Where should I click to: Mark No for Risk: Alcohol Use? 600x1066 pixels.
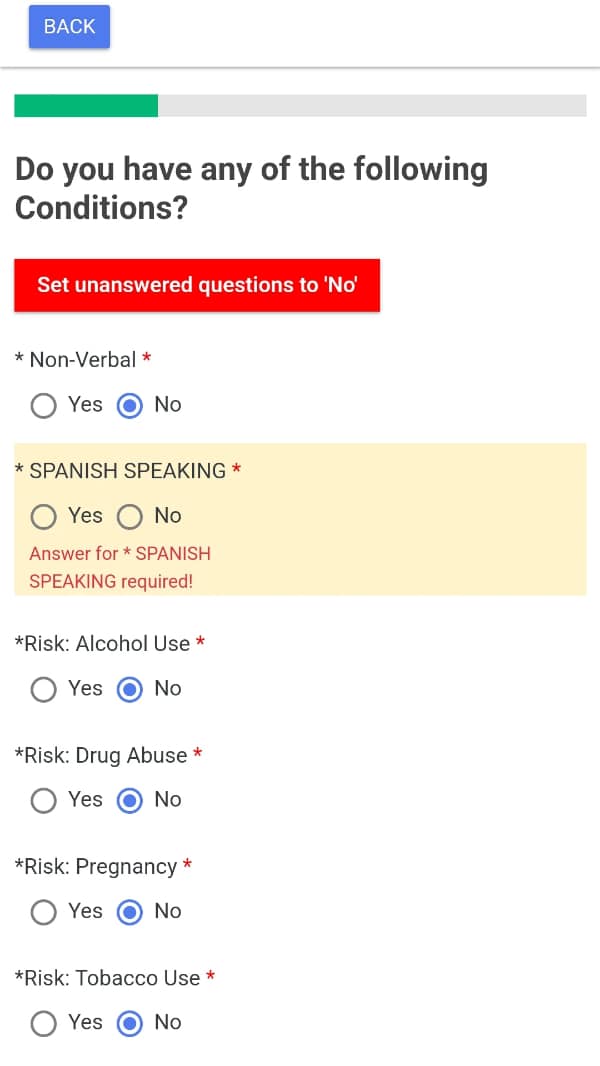pos(130,689)
